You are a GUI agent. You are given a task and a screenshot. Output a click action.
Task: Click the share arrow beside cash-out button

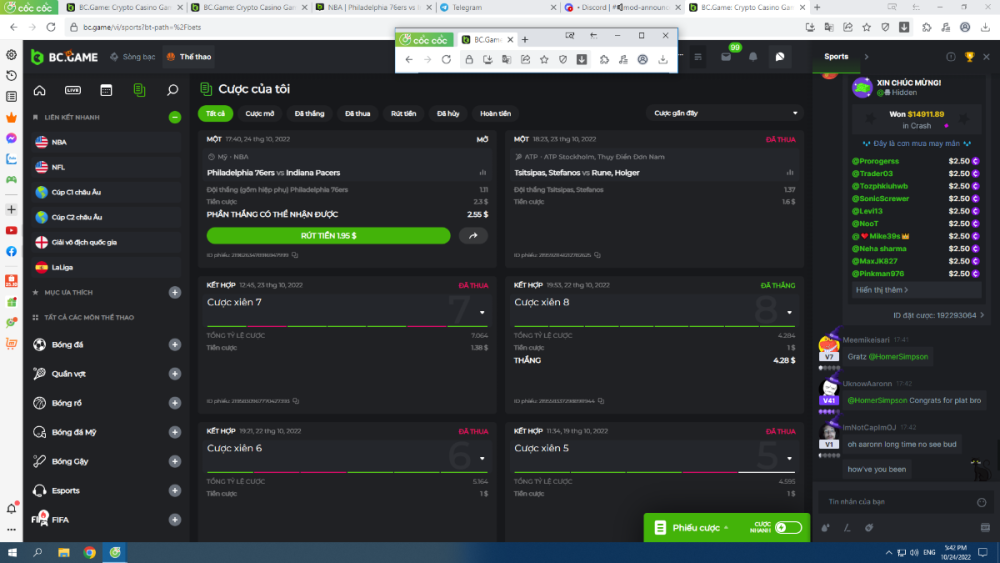coord(473,236)
